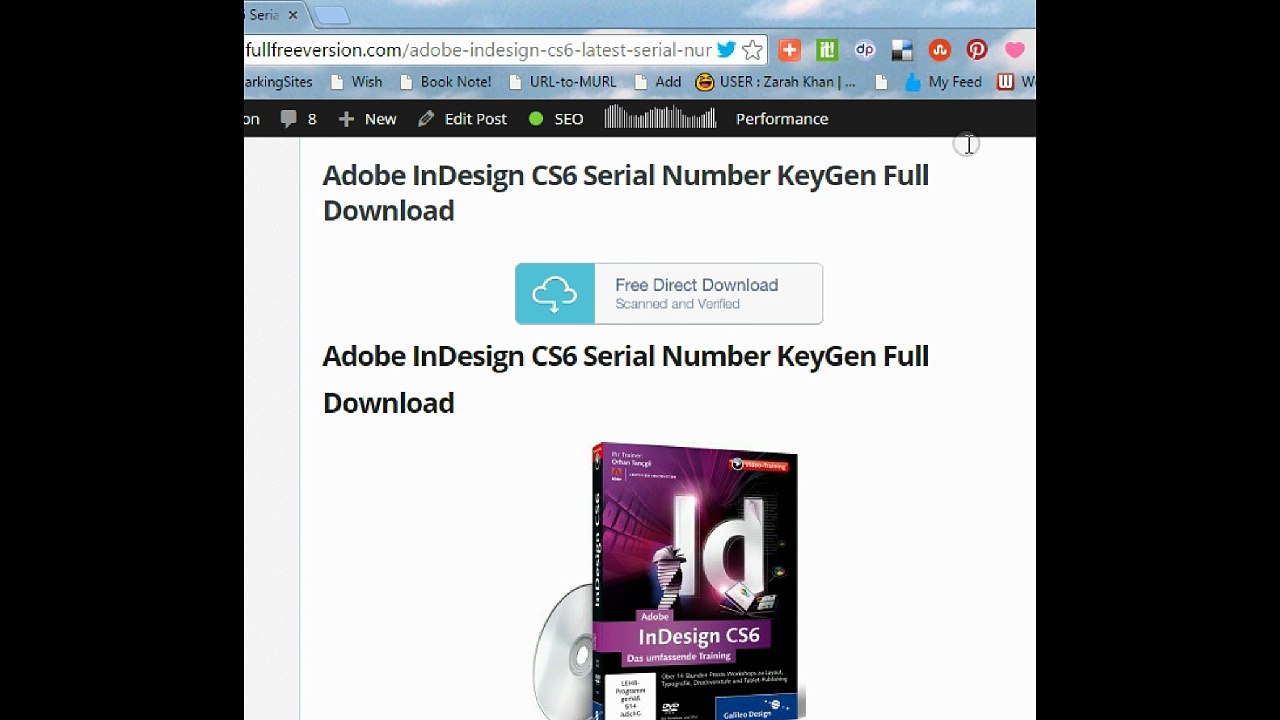Open the red W bookmark icon
This screenshot has height=720, width=1280.
(x=1005, y=82)
